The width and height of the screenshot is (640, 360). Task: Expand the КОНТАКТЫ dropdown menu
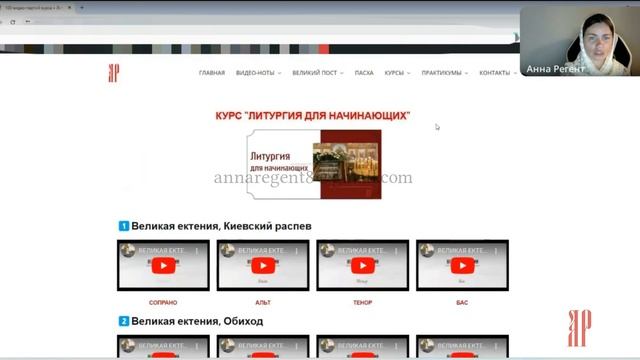click(x=498, y=73)
